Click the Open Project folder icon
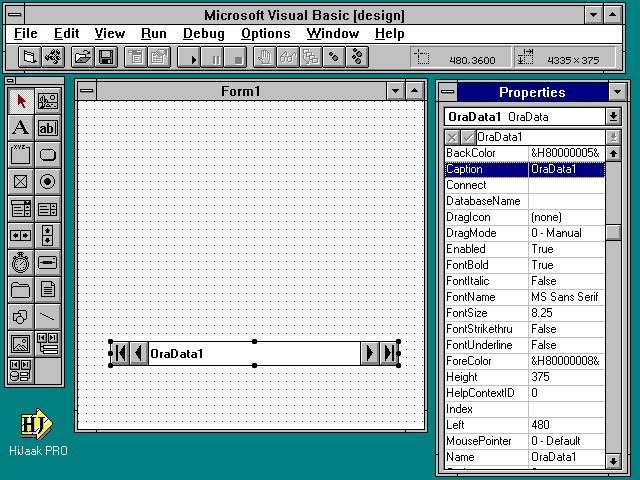 point(82,57)
